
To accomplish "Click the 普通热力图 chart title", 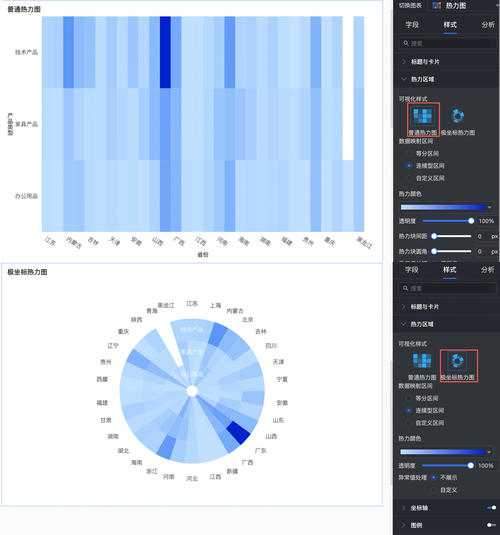I will point(24,9).
